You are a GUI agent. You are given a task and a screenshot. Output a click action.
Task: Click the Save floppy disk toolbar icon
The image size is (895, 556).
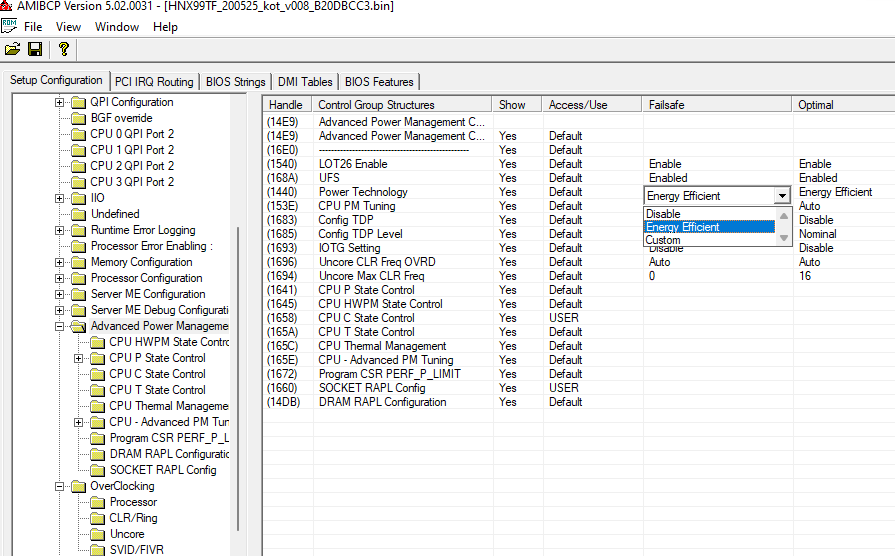pos(35,50)
